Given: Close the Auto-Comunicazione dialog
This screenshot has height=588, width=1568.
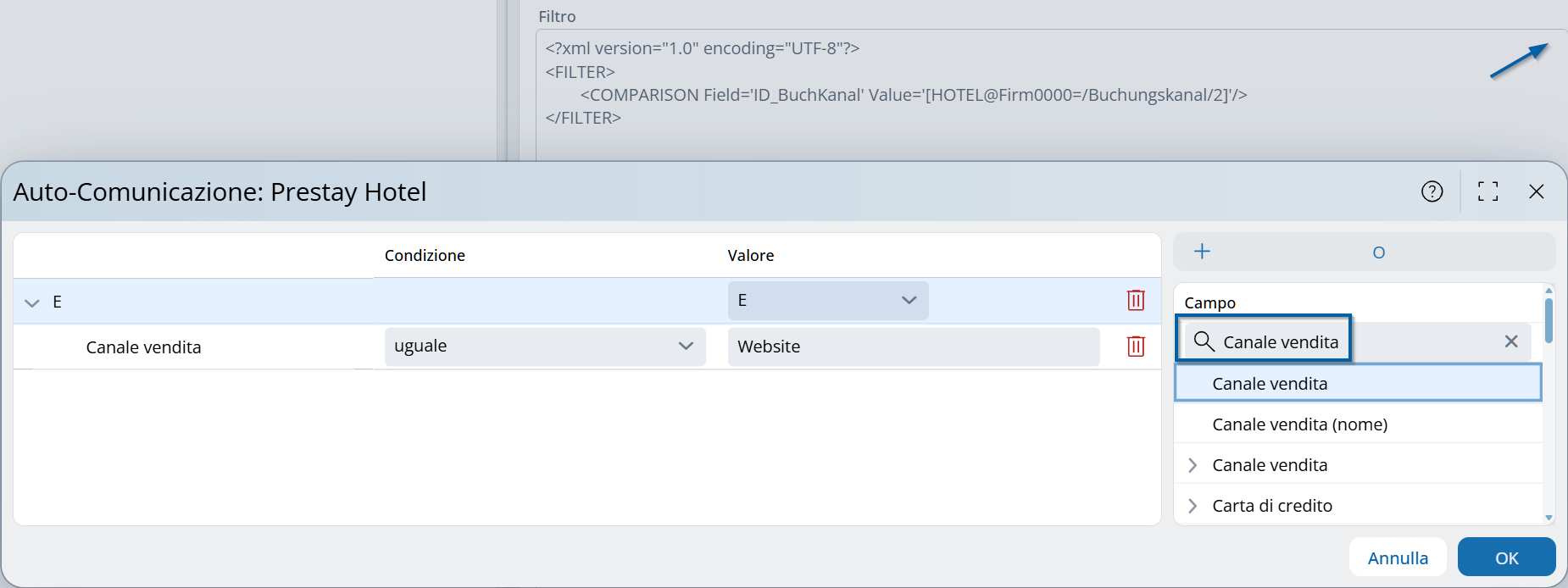Looking at the screenshot, I should pos(1536,191).
